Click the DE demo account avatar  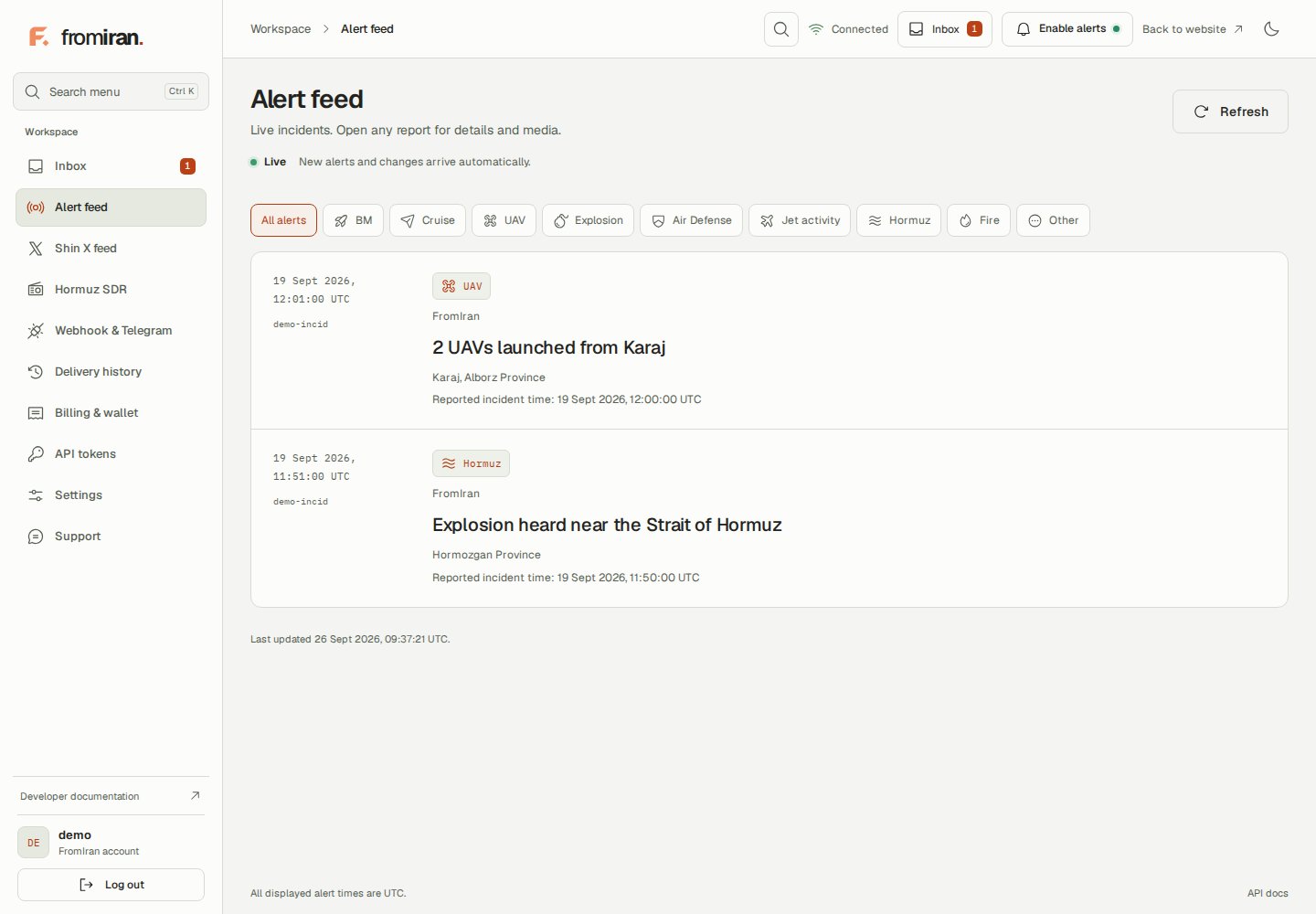tap(33, 843)
